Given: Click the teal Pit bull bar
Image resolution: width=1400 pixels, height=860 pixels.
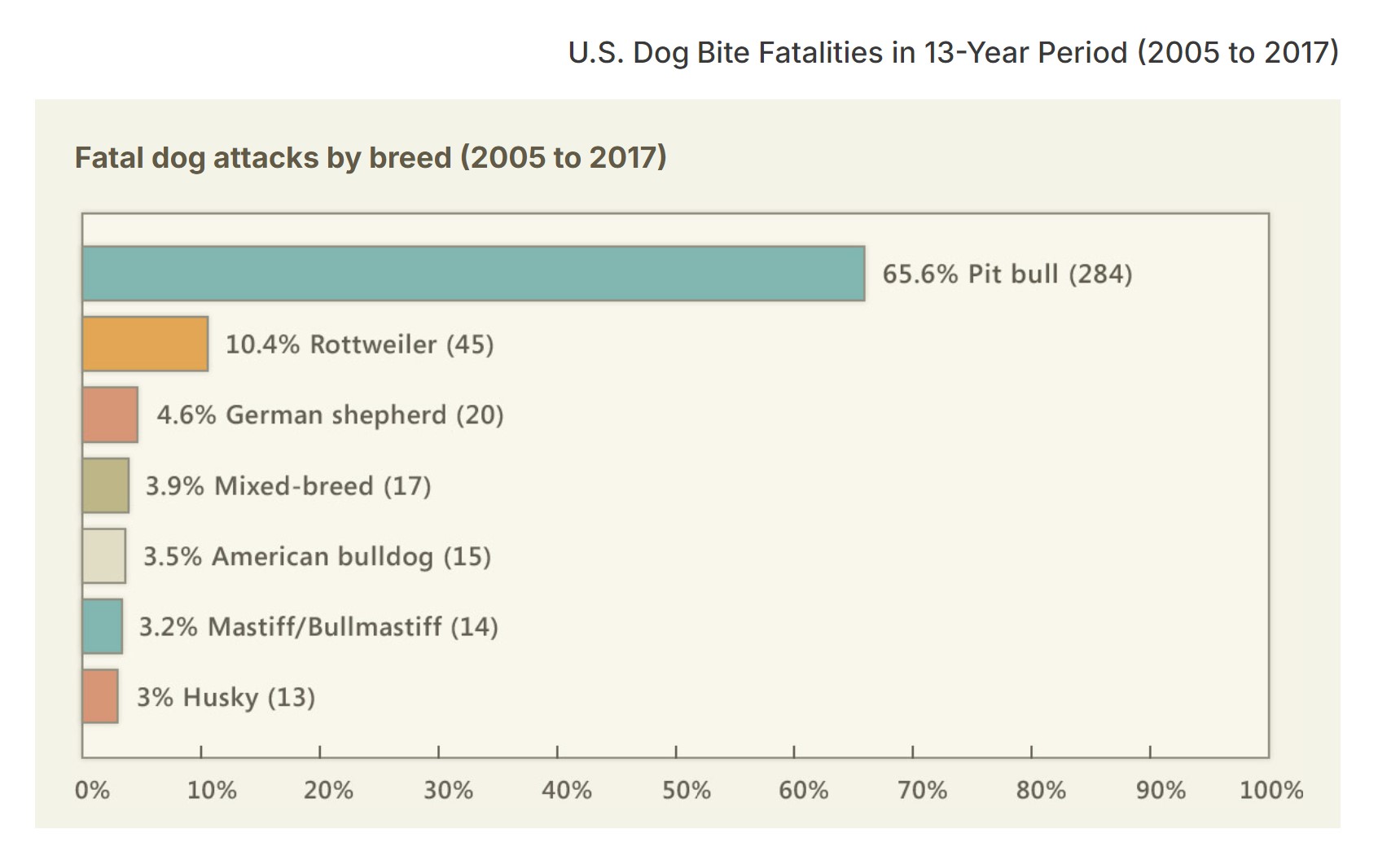Looking at the screenshot, I should pos(473,274).
